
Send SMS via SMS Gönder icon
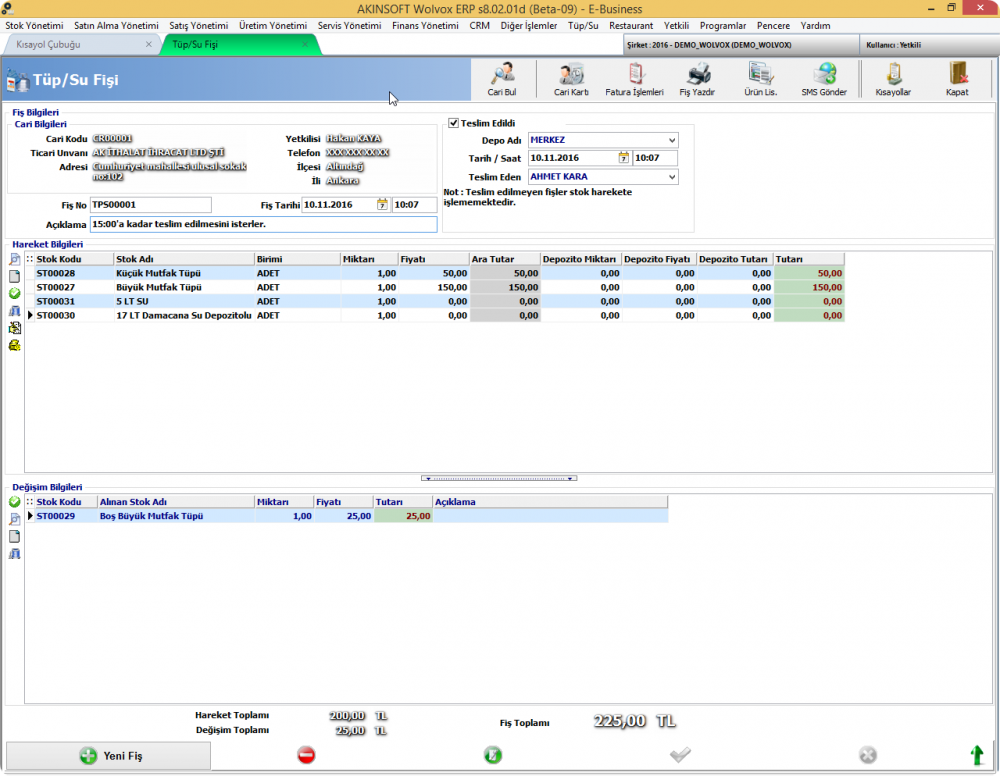824,79
